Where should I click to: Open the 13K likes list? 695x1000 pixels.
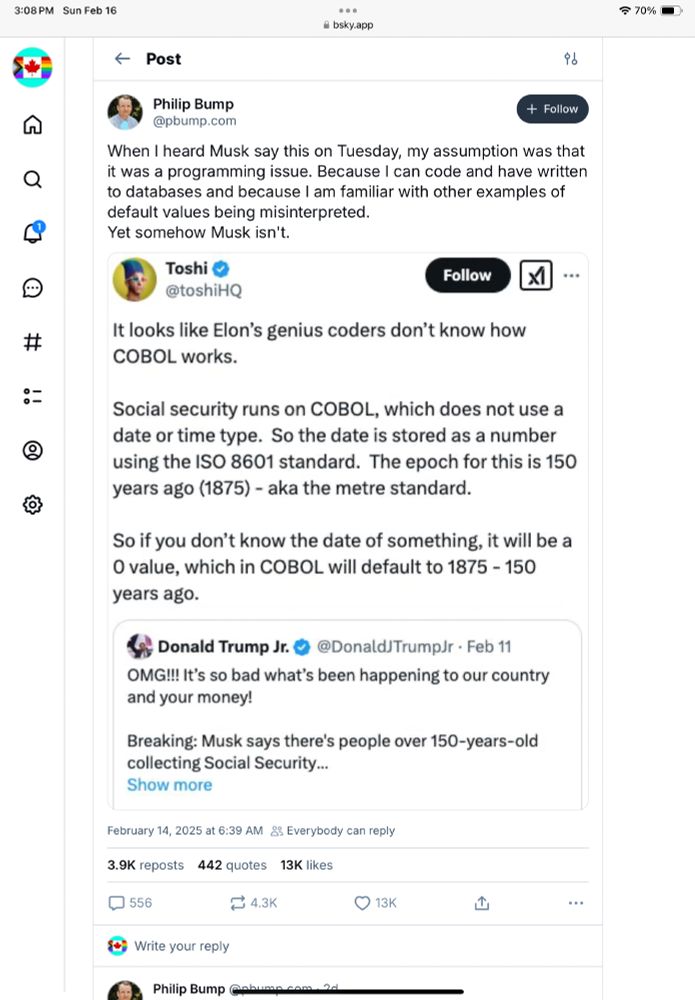click(306, 865)
